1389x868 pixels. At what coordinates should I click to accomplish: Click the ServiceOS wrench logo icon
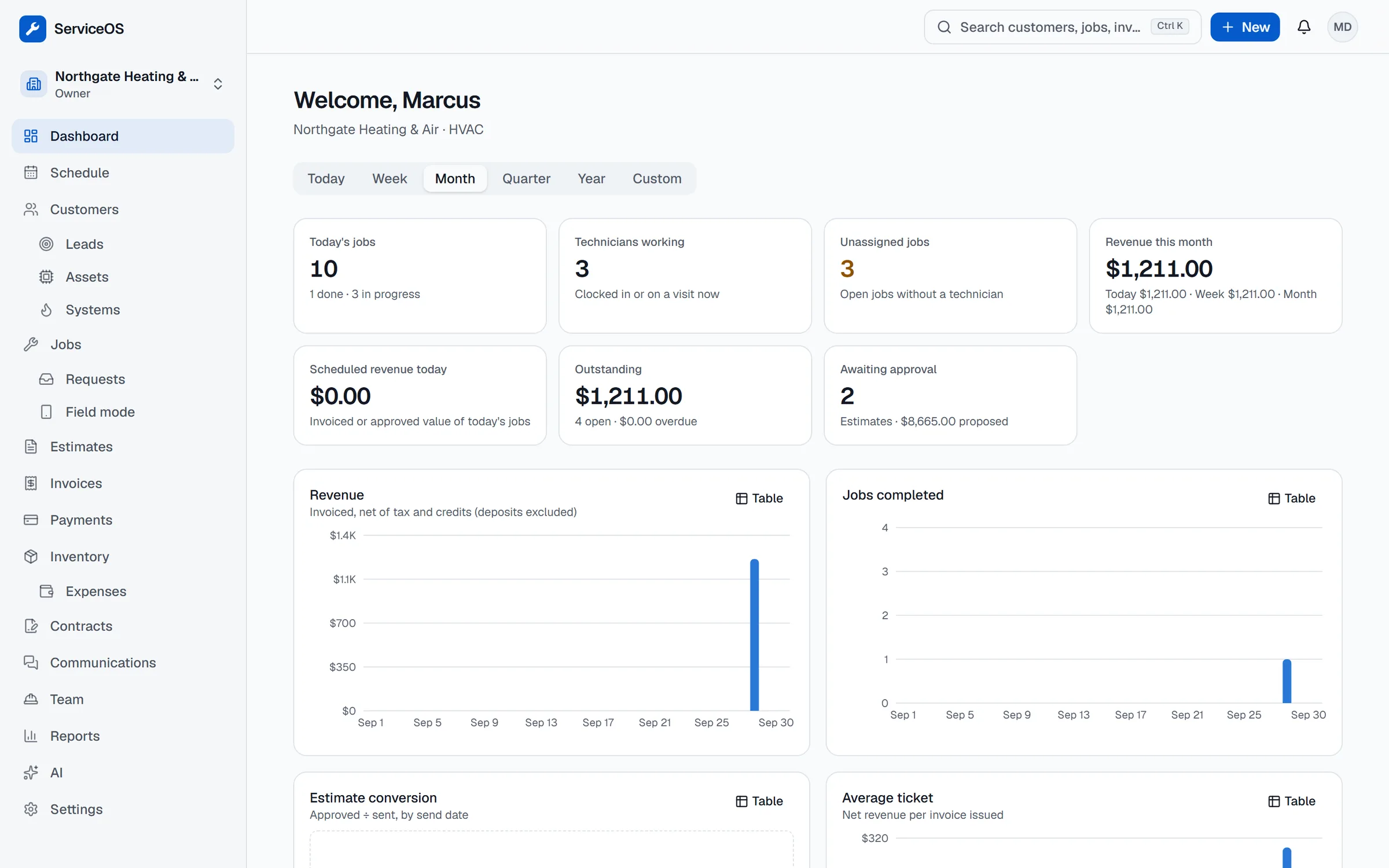click(32, 28)
